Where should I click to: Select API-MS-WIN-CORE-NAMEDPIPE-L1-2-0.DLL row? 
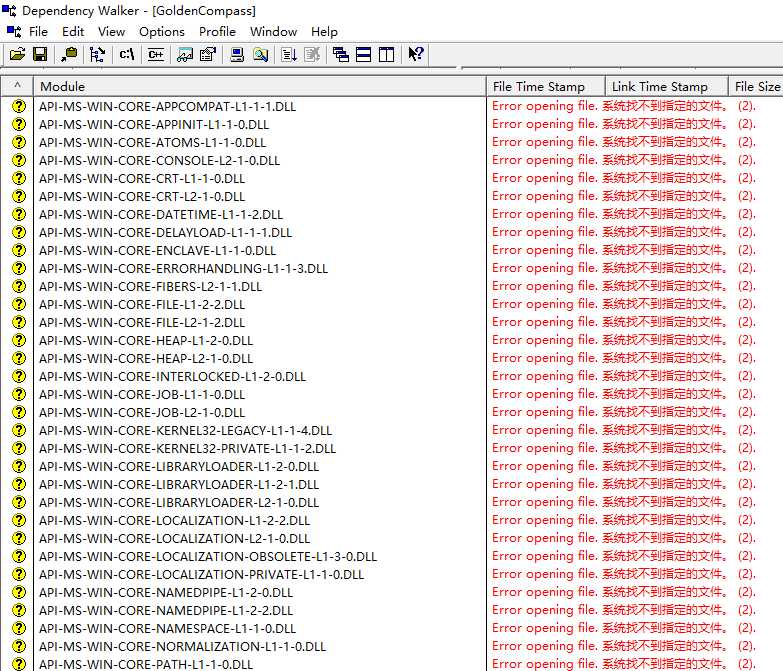pyautogui.click(x=392, y=592)
